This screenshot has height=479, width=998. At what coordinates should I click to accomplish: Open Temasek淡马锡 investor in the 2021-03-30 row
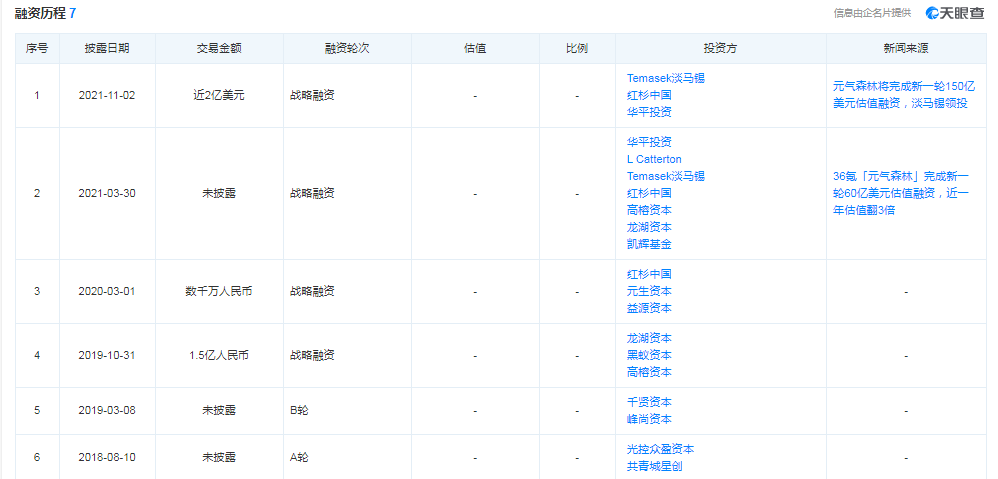[665, 176]
